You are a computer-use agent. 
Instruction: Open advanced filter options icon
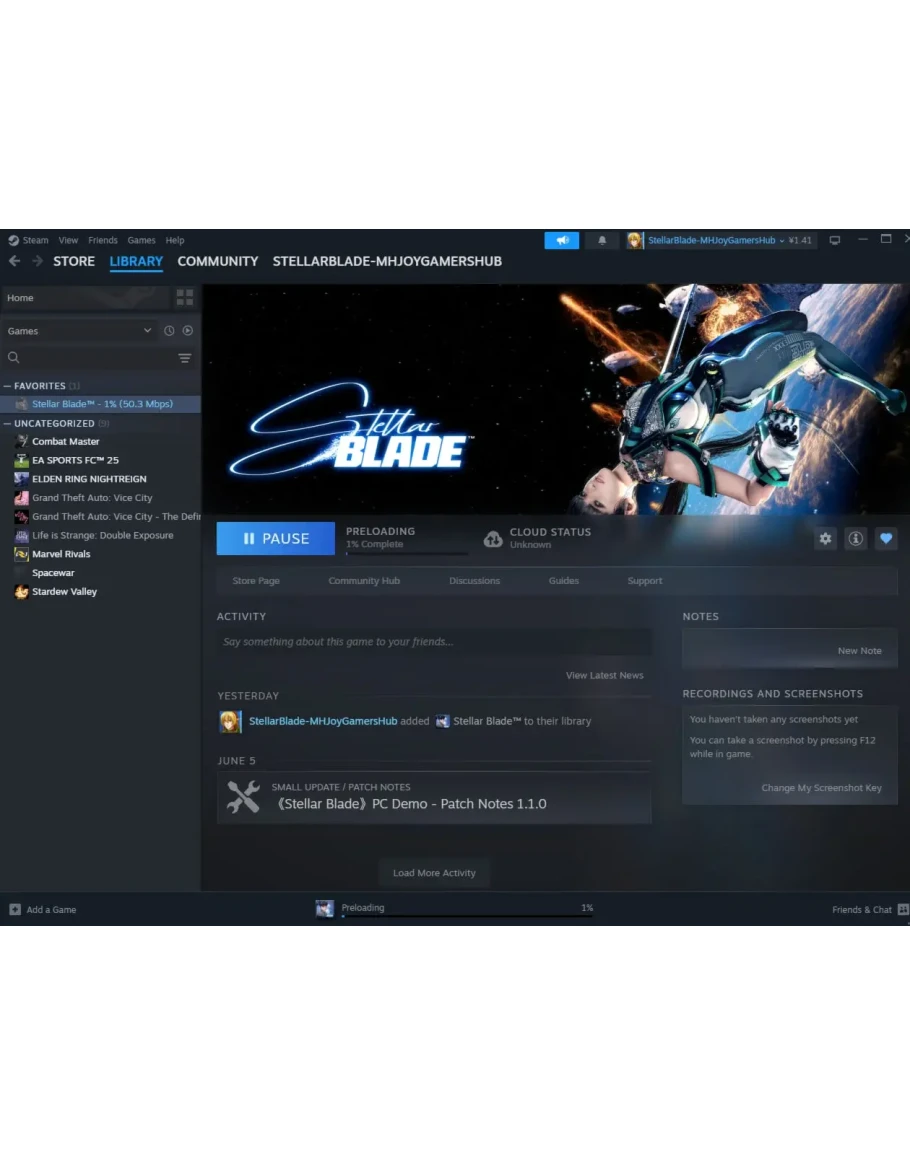pyautogui.click(x=184, y=358)
